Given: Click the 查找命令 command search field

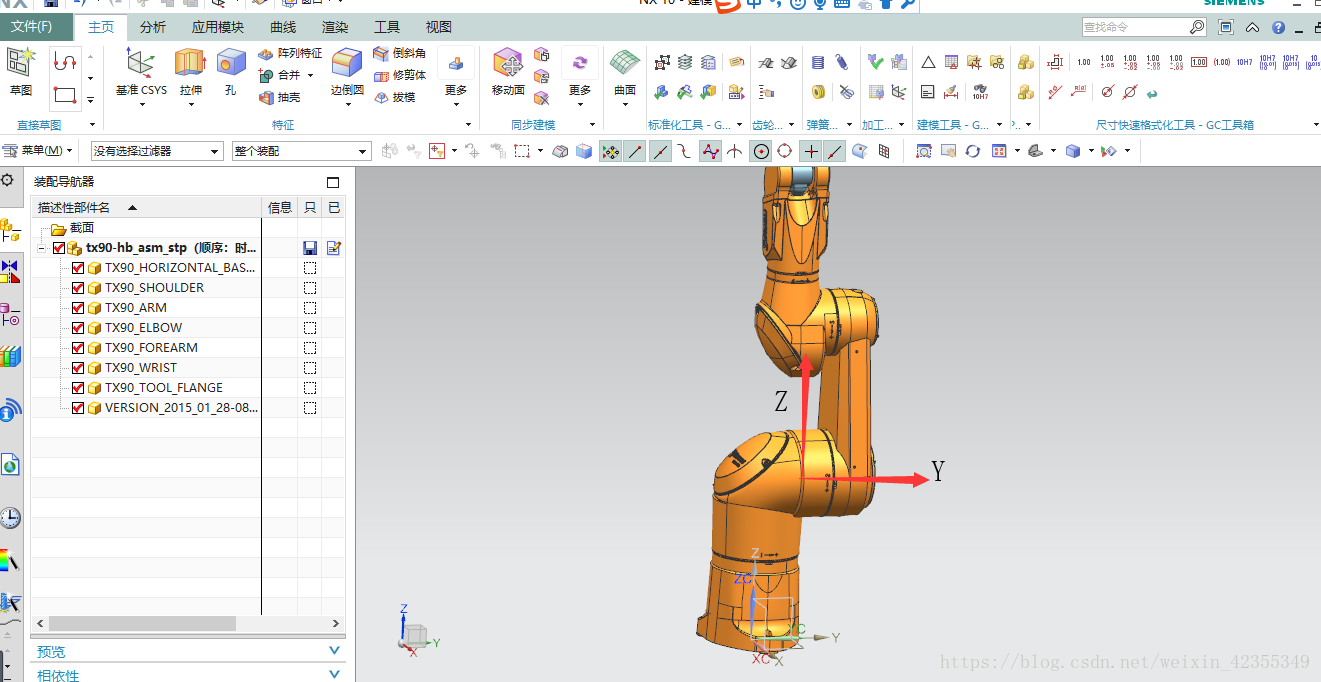Looking at the screenshot, I should coord(1145,27).
